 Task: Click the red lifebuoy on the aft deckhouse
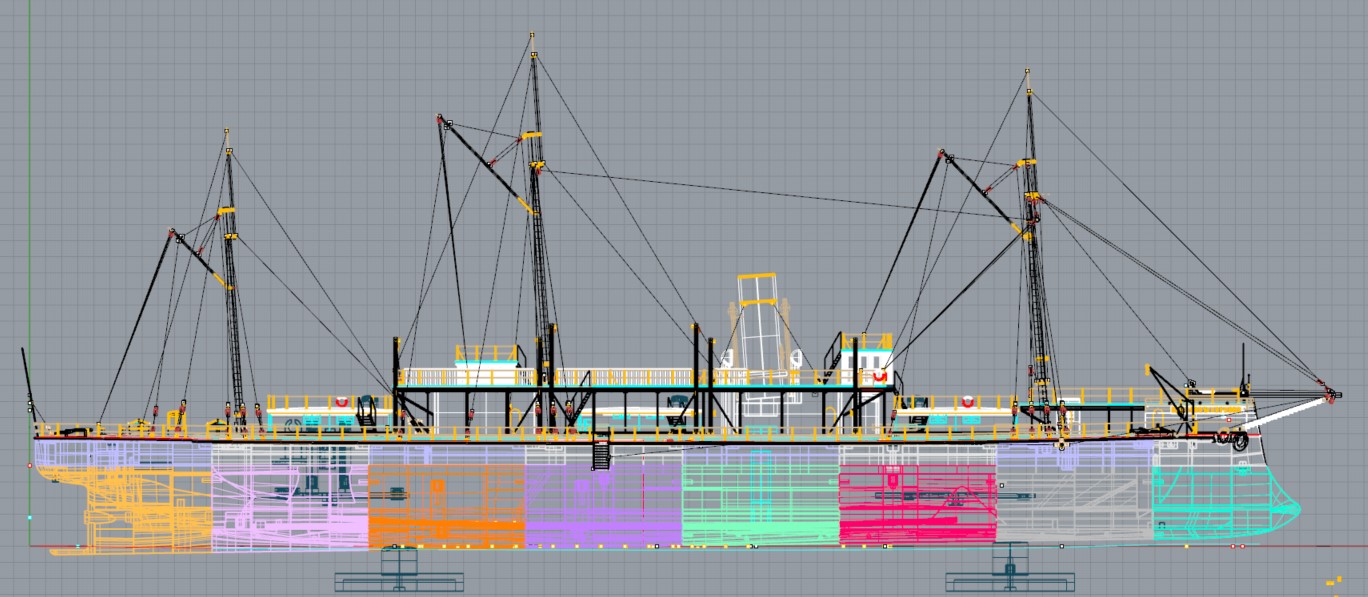(x=341, y=401)
